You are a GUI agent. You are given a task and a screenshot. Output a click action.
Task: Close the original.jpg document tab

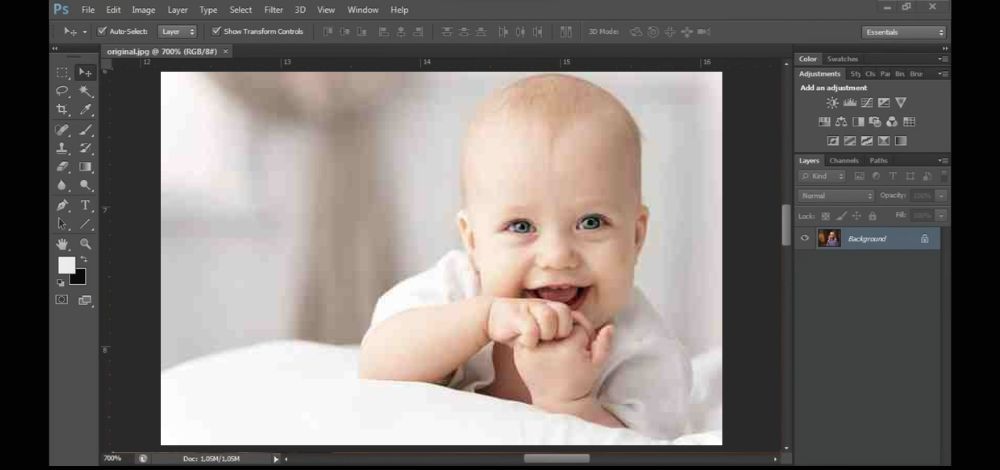(225, 51)
